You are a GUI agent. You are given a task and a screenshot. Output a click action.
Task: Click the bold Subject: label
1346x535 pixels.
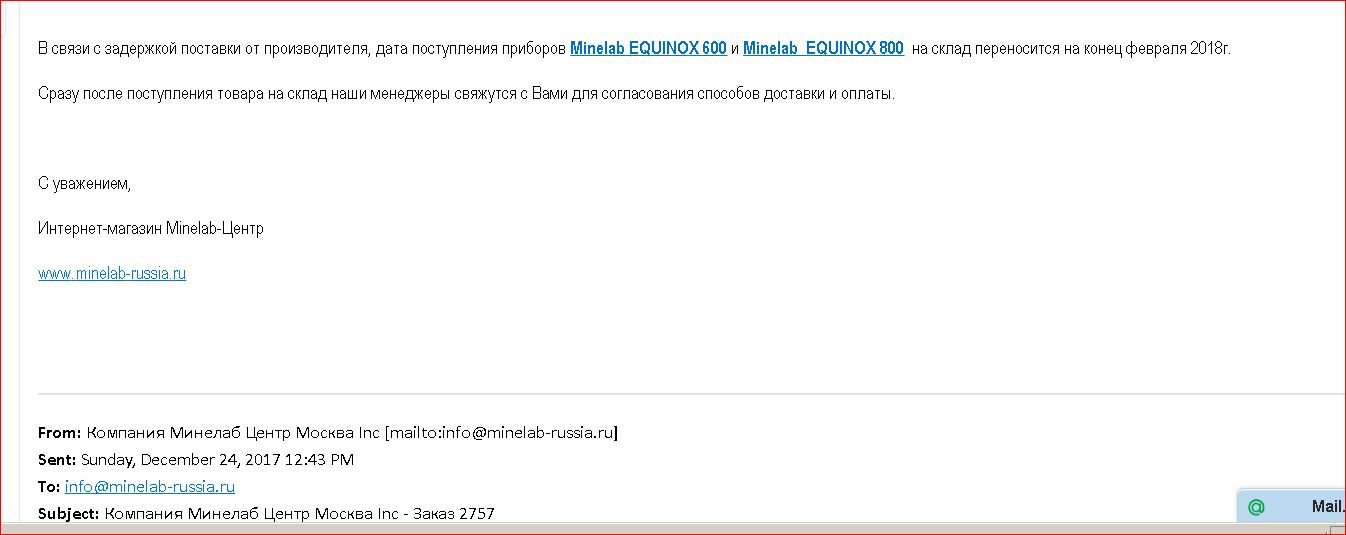[x=68, y=514]
